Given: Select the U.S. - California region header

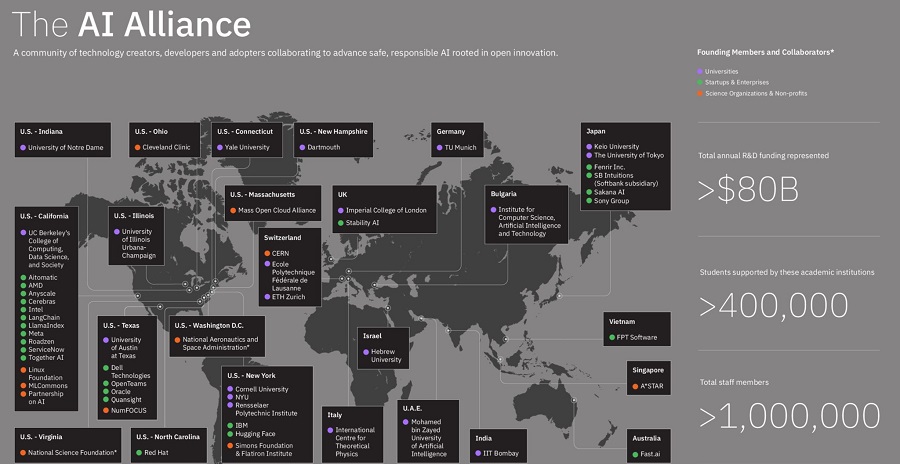Looking at the screenshot, I should coord(43,215).
